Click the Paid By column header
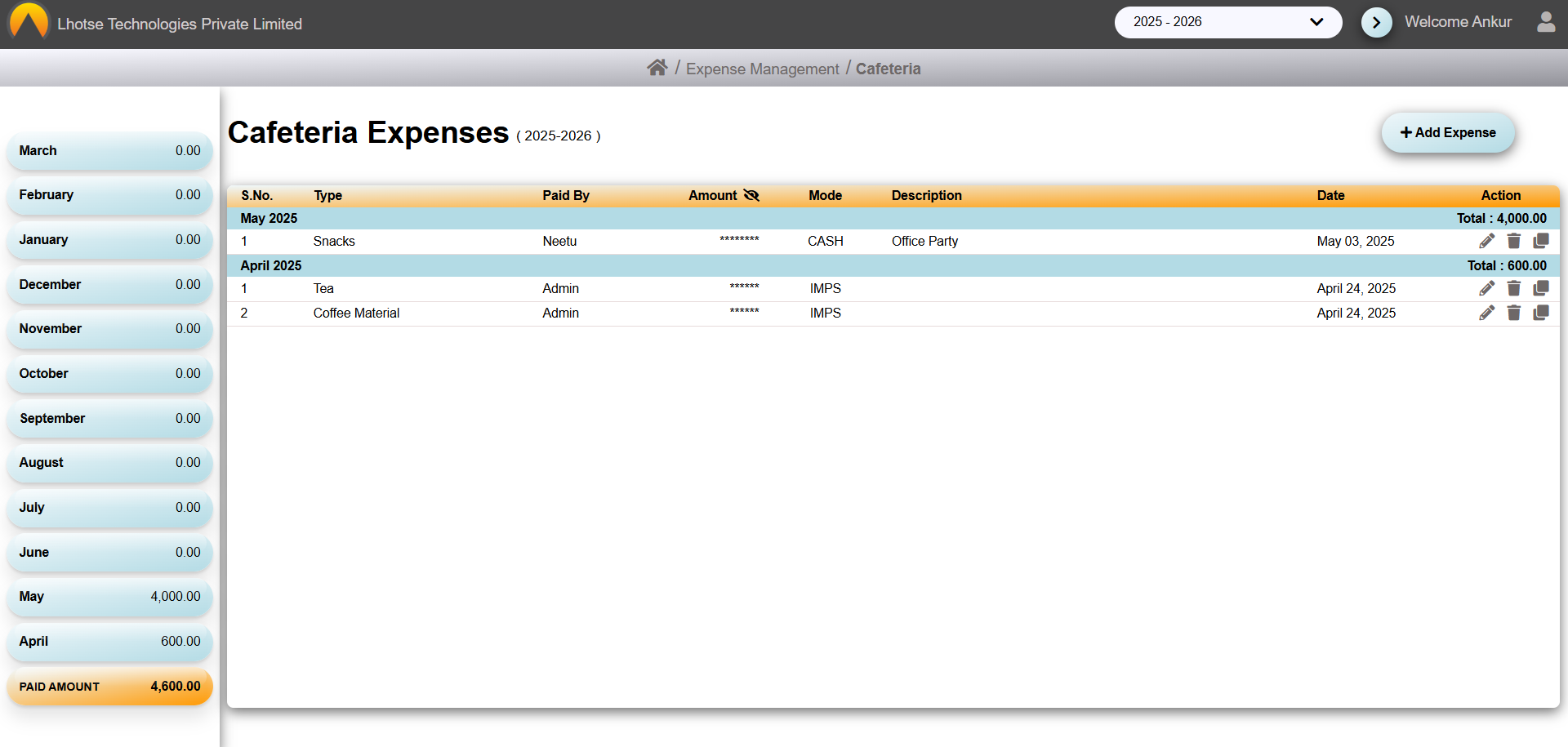 click(x=566, y=196)
